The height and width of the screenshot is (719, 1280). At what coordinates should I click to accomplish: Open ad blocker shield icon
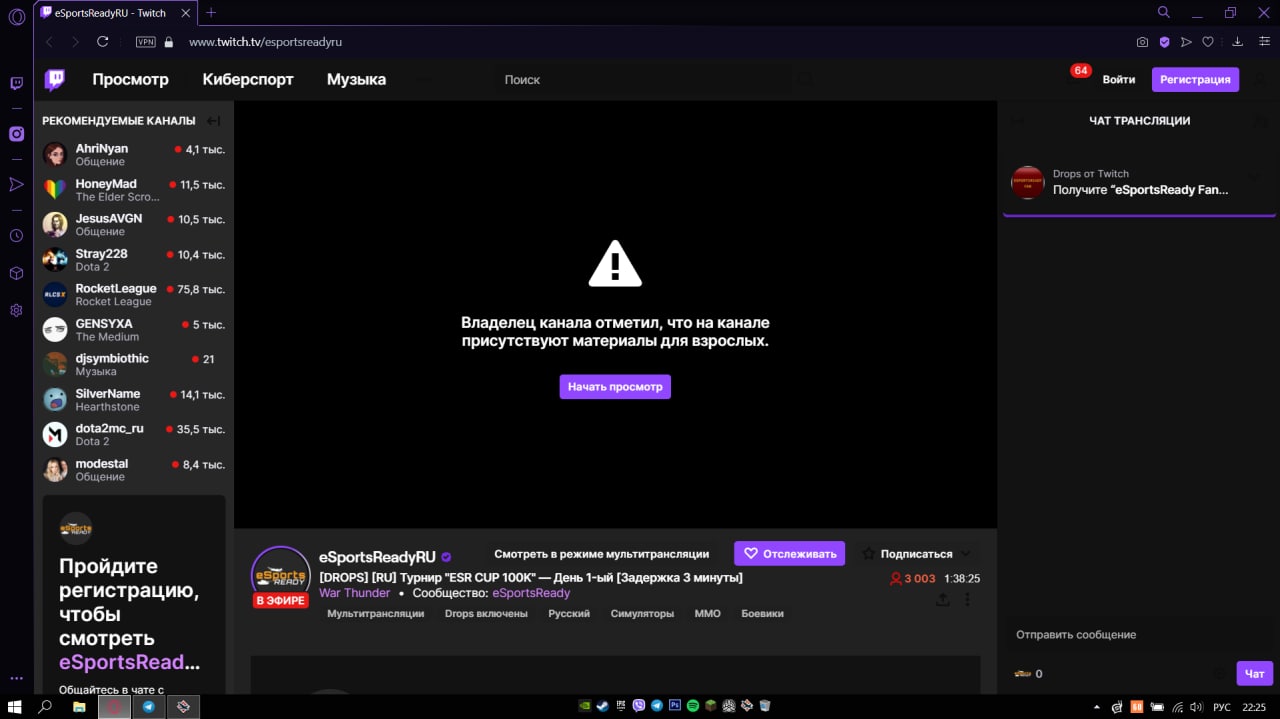point(1164,42)
